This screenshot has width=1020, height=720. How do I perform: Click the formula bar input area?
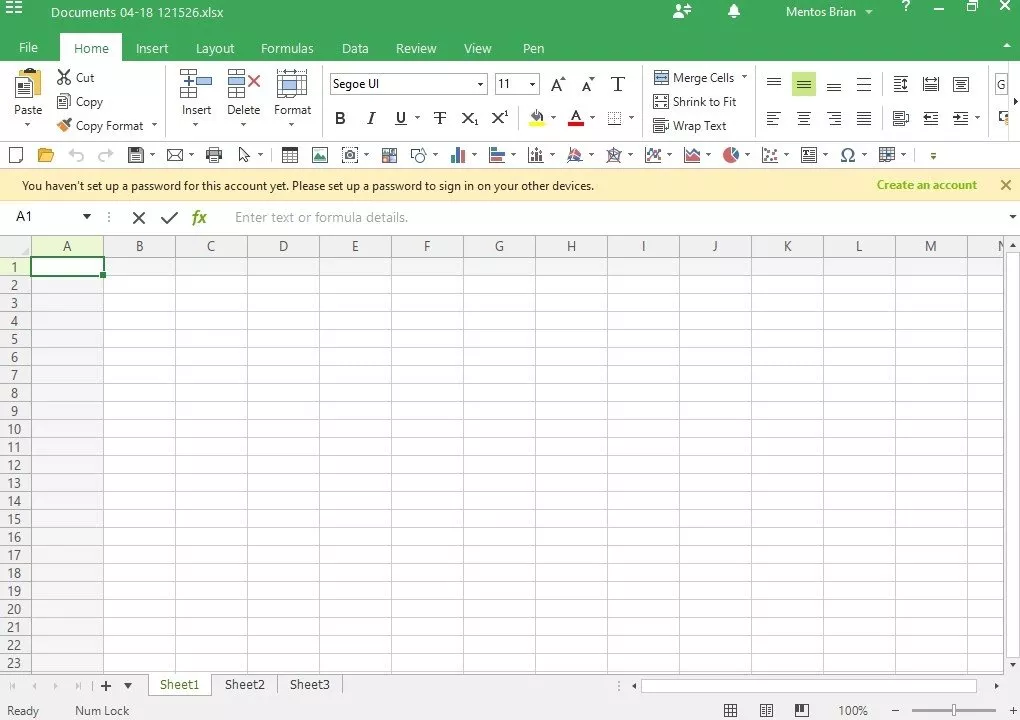[400, 217]
